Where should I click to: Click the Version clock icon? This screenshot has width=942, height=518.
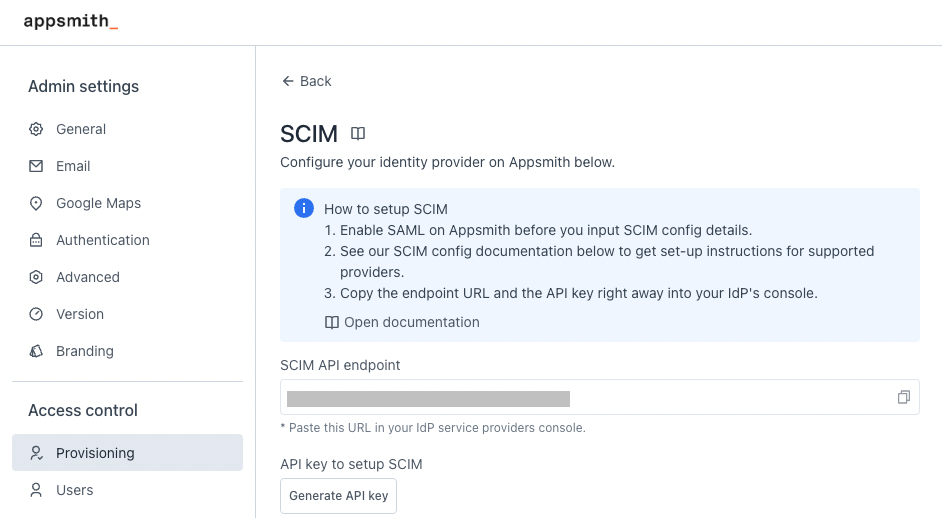[x=36, y=314]
